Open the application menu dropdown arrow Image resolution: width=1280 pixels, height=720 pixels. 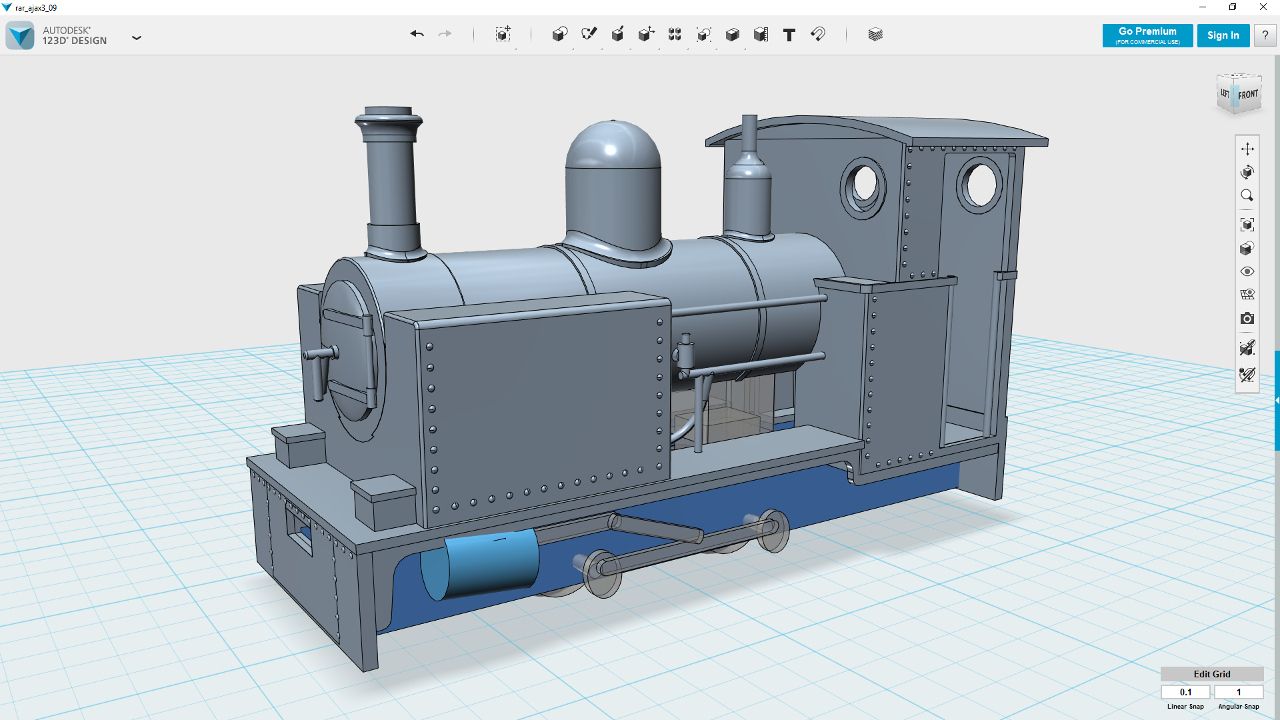pos(137,38)
